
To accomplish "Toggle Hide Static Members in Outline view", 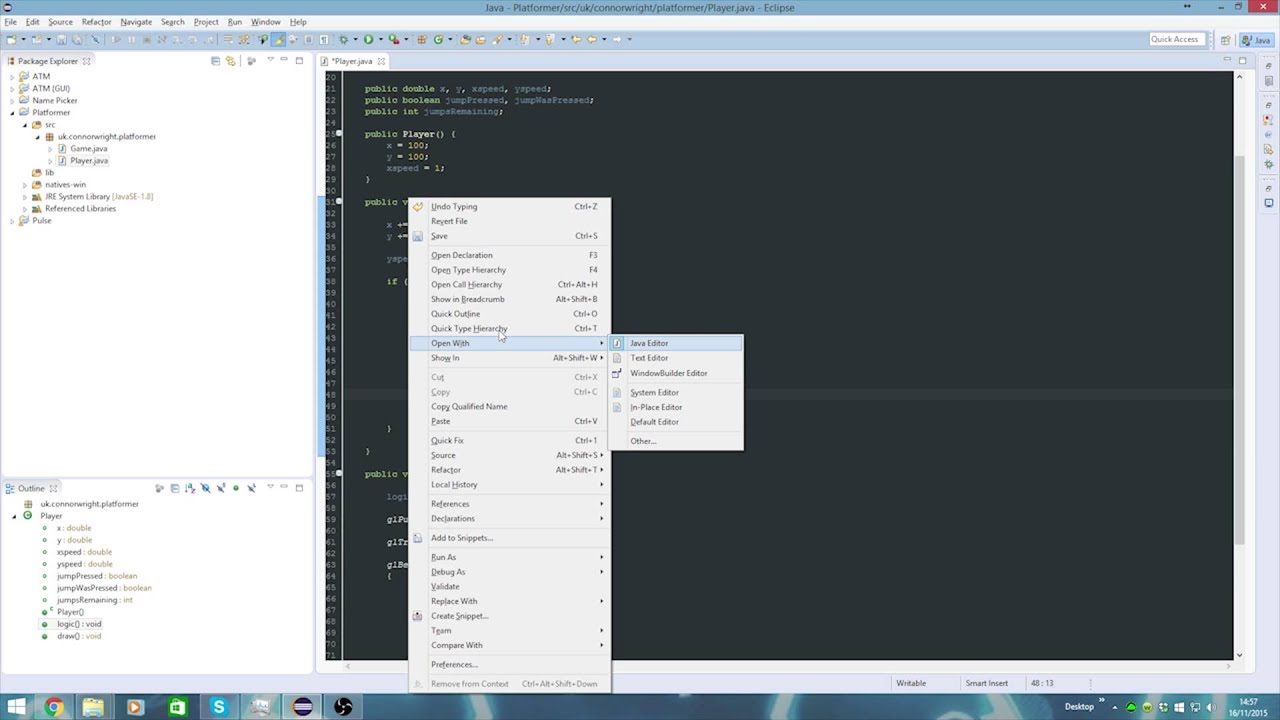I will tap(221, 488).
